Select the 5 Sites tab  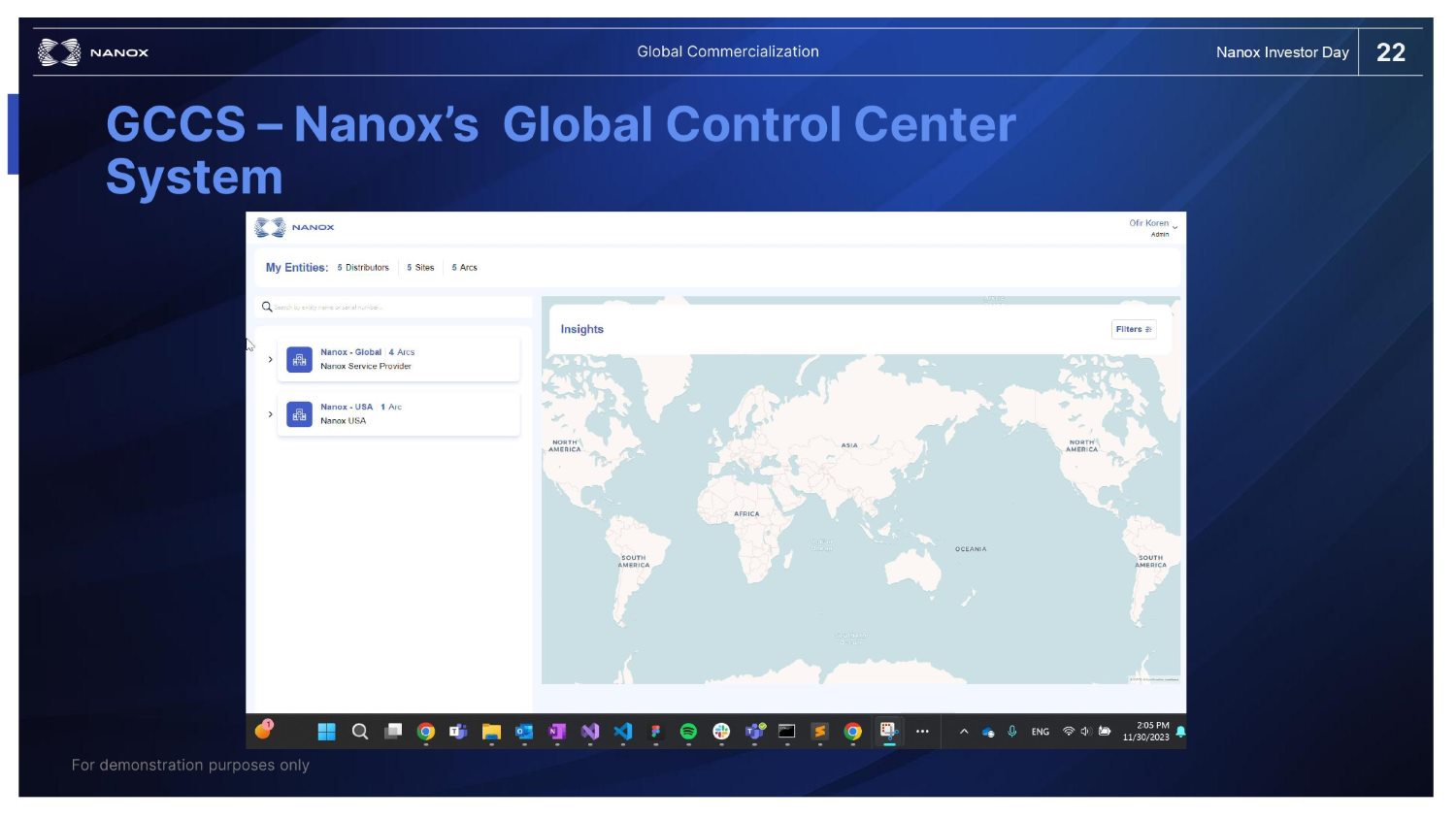pyautogui.click(x=420, y=268)
